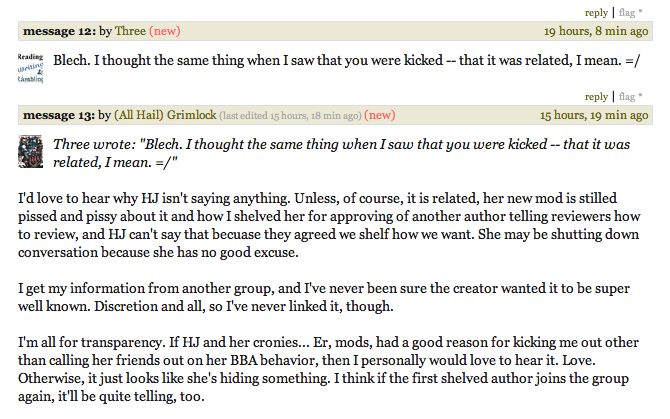Click the reply link above message 12
The image size is (670, 419).
coord(597,12)
